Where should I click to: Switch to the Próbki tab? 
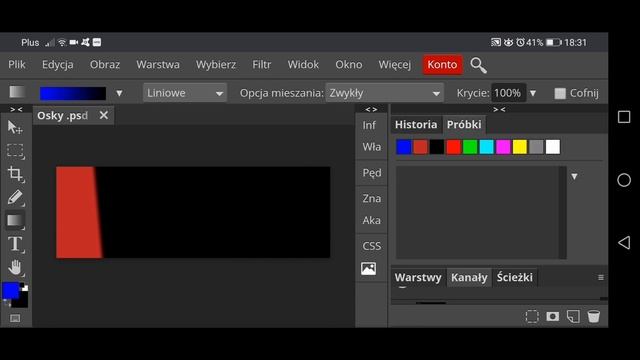pos(464,124)
